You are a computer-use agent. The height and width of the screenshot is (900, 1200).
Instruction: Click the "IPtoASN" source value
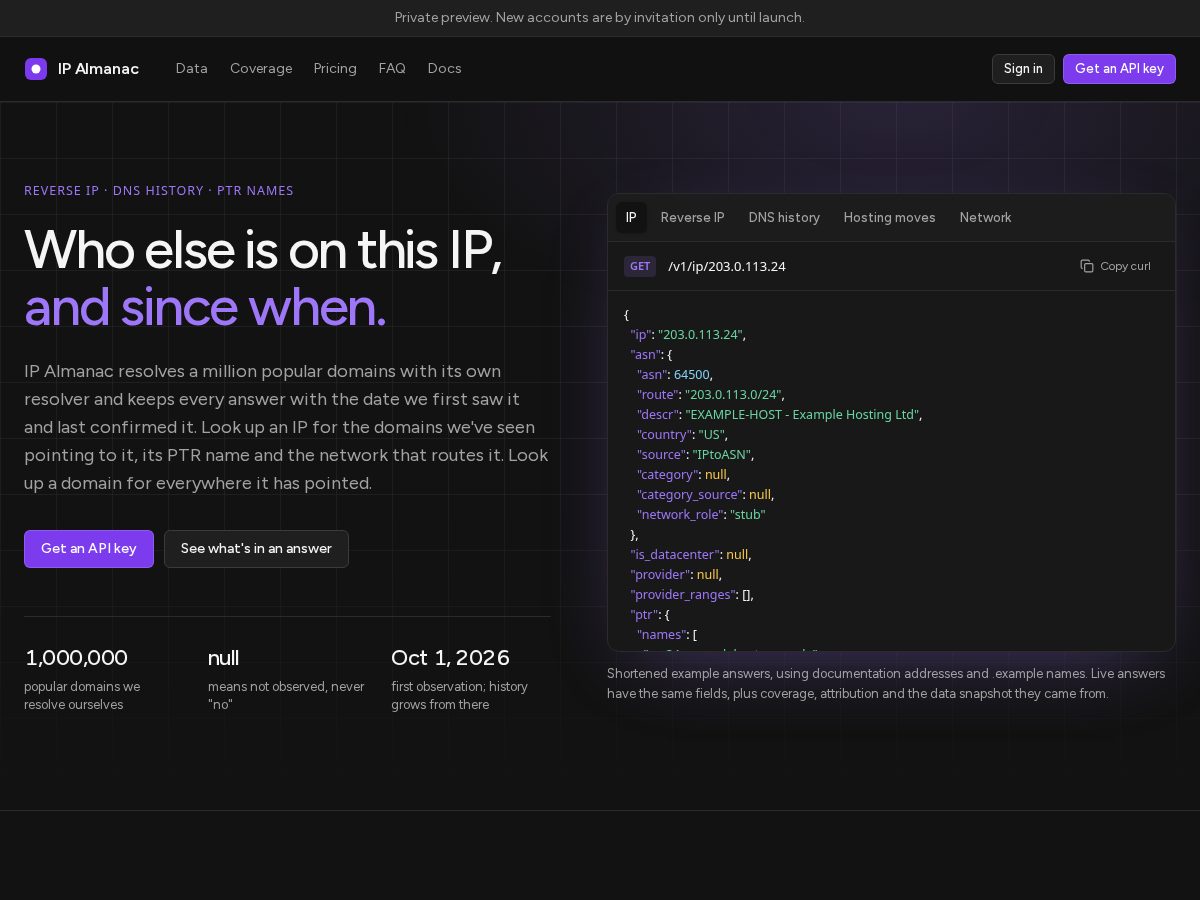click(x=722, y=455)
